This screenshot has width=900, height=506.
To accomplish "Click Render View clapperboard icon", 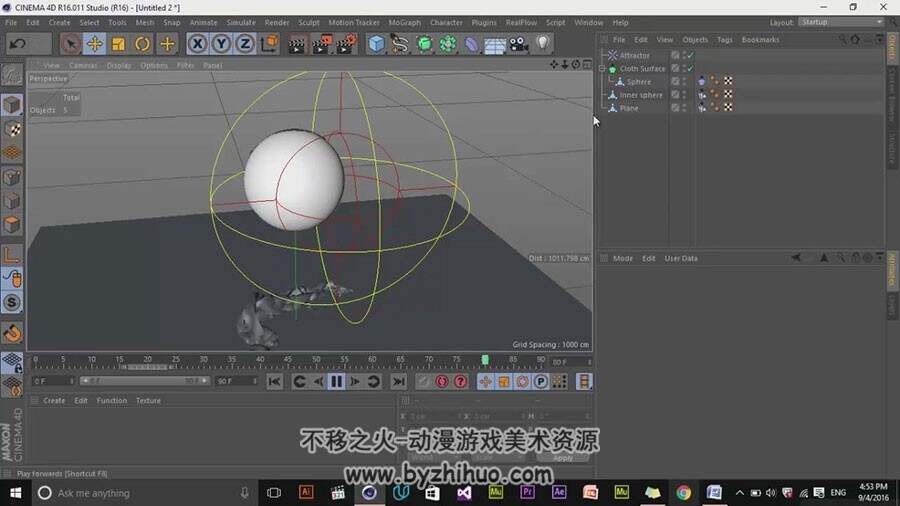I will pos(297,44).
